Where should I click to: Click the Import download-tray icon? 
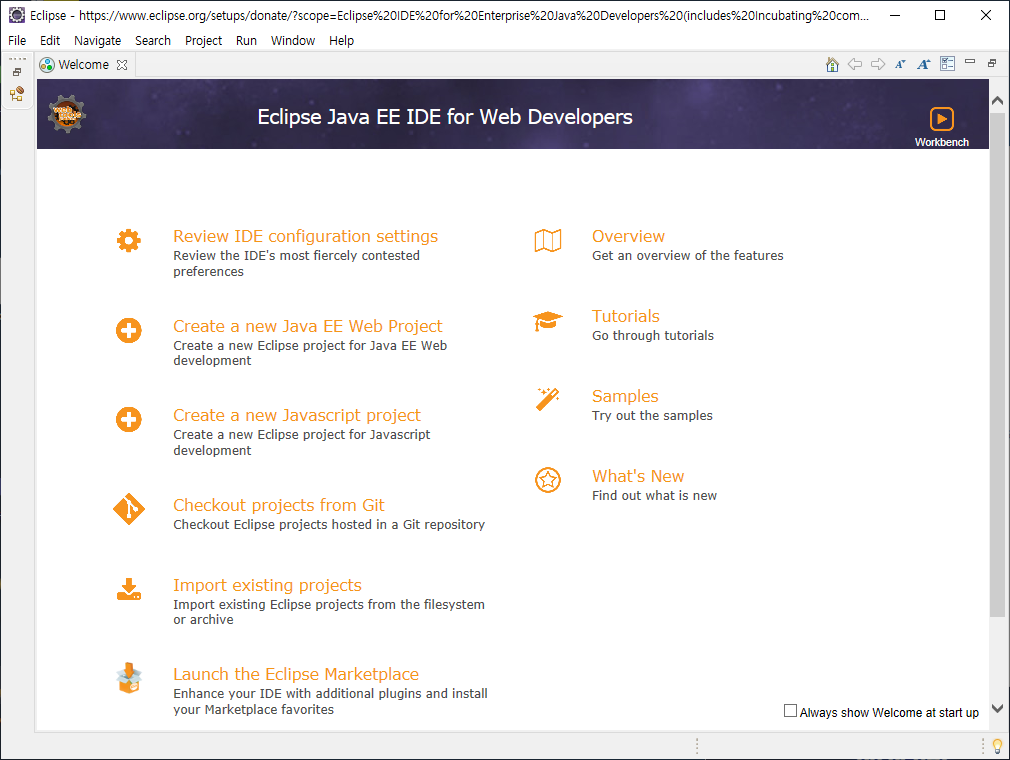pyautogui.click(x=129, y=589)
